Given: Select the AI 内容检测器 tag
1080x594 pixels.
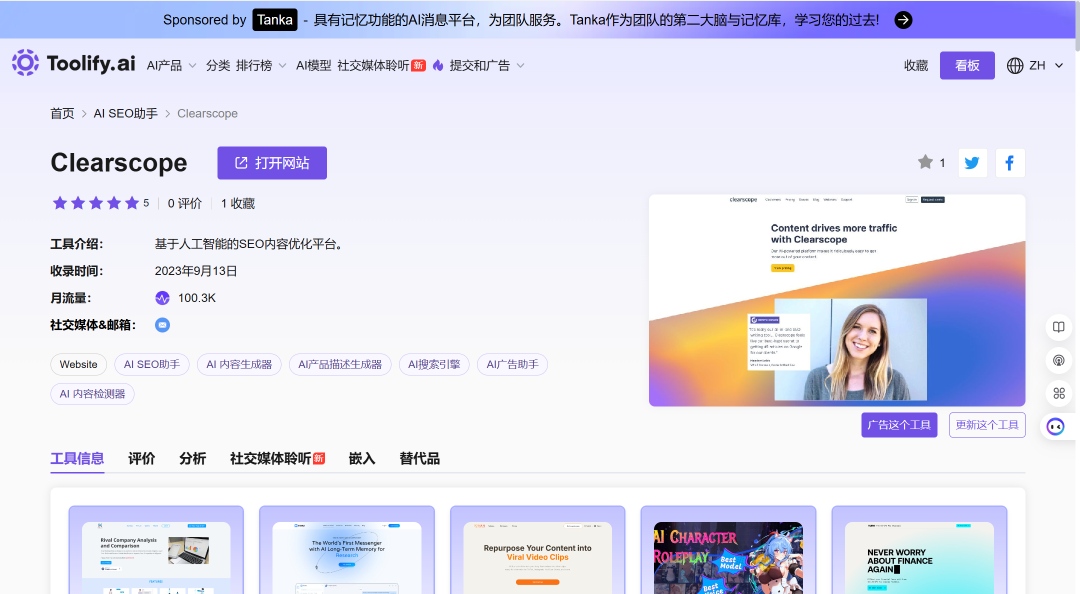Looking at the screenshot, I should pyautogui.click(x=92, y=393).
